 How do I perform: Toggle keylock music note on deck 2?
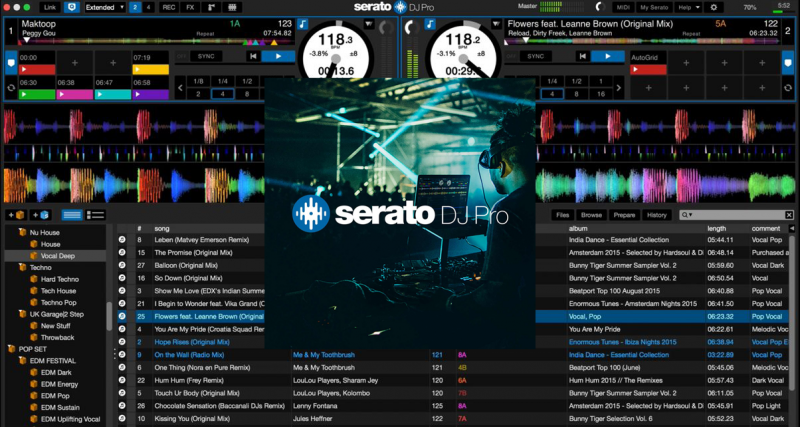pyautogui.click(x=430, y=24)
